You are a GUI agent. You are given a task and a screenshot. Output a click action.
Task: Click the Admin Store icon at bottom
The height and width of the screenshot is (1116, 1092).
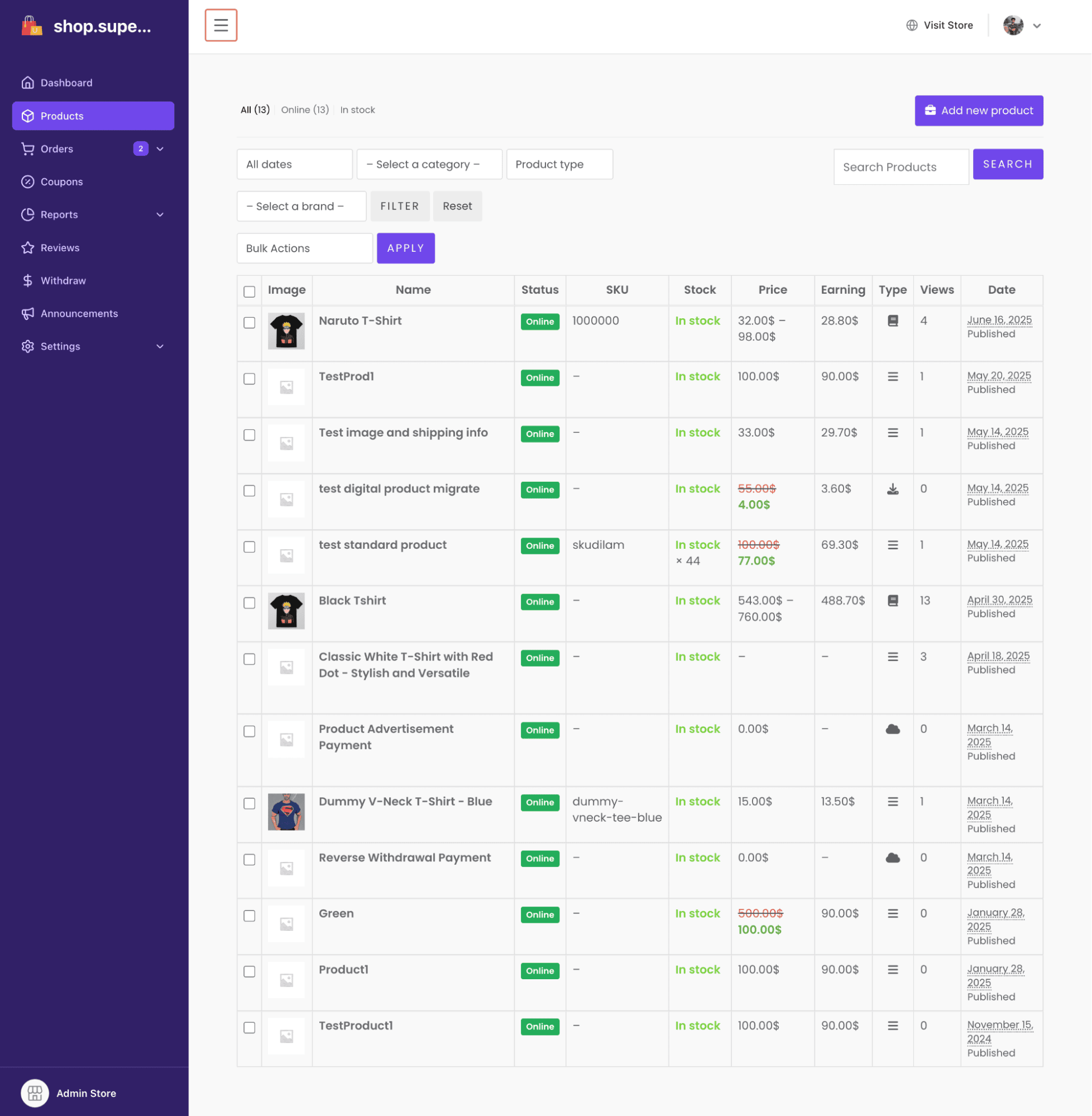point(35,1093)
